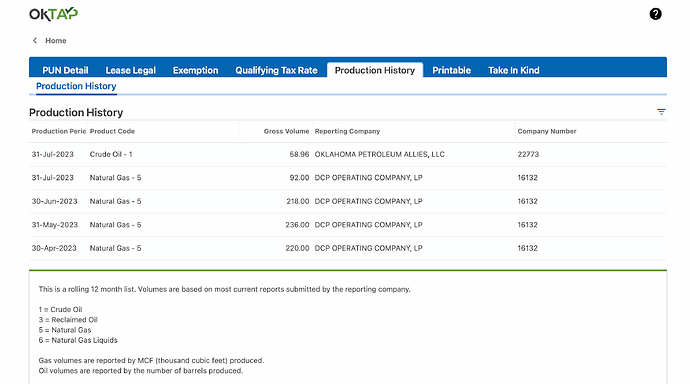Screen dimensions: 690x384
Task: Sort by Gross Volume column header
Action: pos(286,131)
